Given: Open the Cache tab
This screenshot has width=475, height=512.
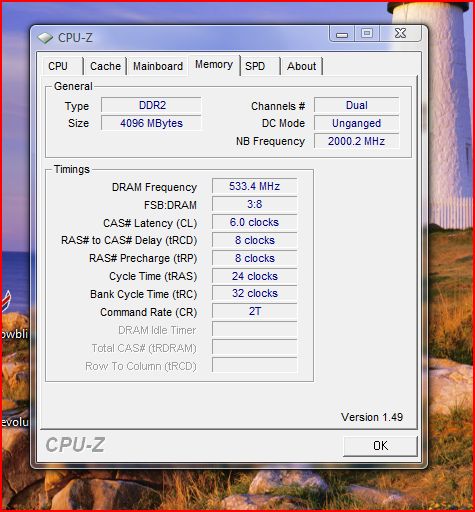Looking at the screenshot, I should (105, 66).
